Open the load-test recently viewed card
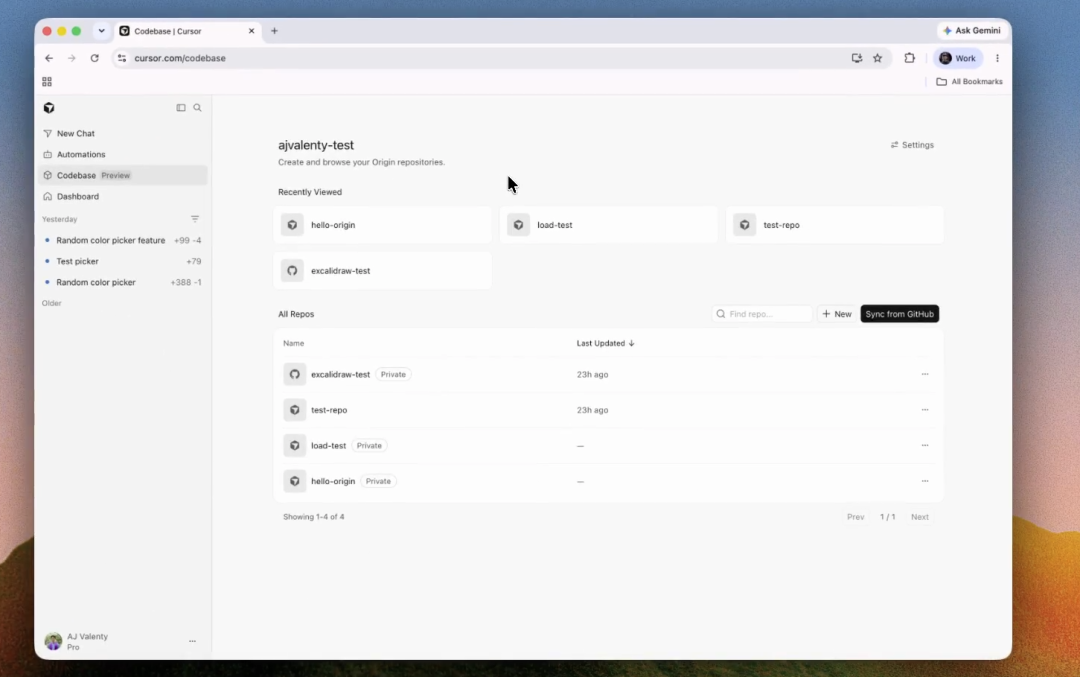 (609, 225)
